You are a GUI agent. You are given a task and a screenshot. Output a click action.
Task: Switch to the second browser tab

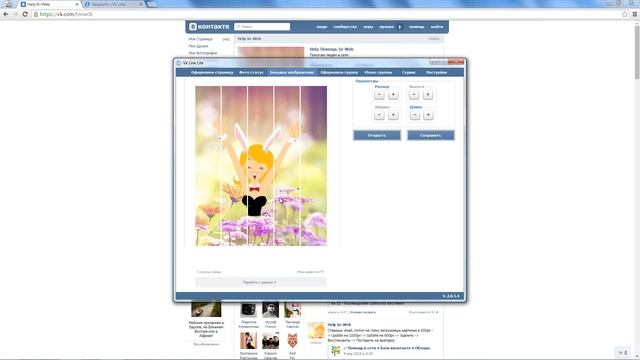[x=114, y=4]
